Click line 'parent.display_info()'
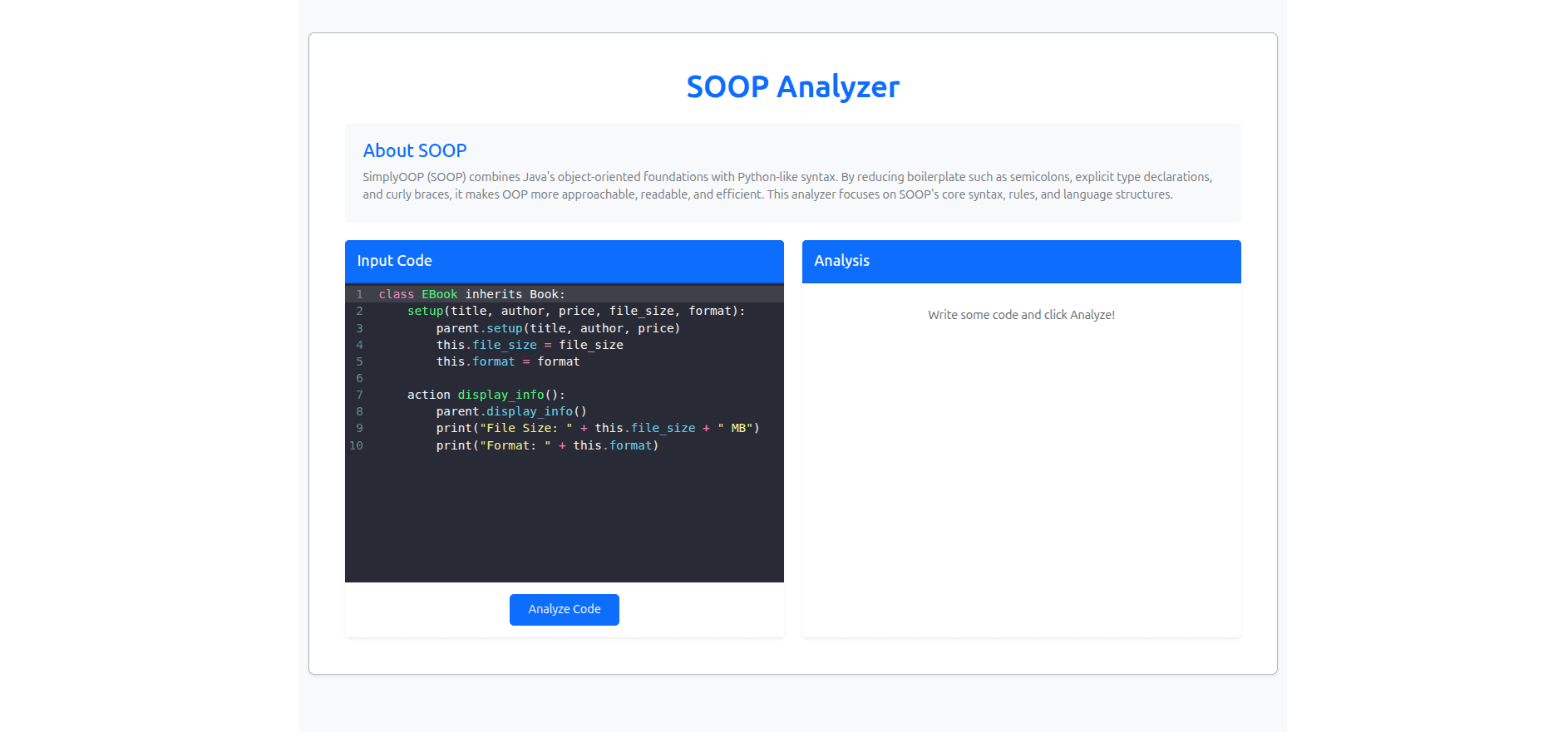Screen dimensions: 1568x732 pyautogui.click(x=511, y=411)
